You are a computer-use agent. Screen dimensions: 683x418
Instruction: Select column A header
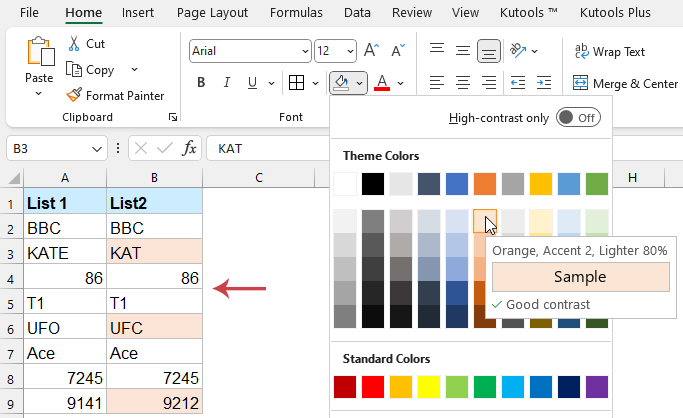pyautogui.click(x=65, y=178)
